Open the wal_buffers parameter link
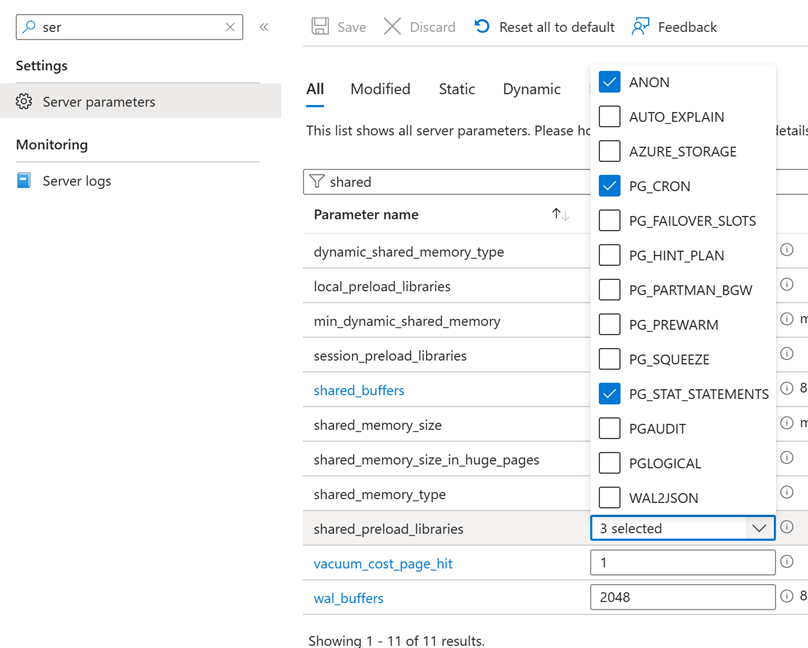 (x=348, y=598)
